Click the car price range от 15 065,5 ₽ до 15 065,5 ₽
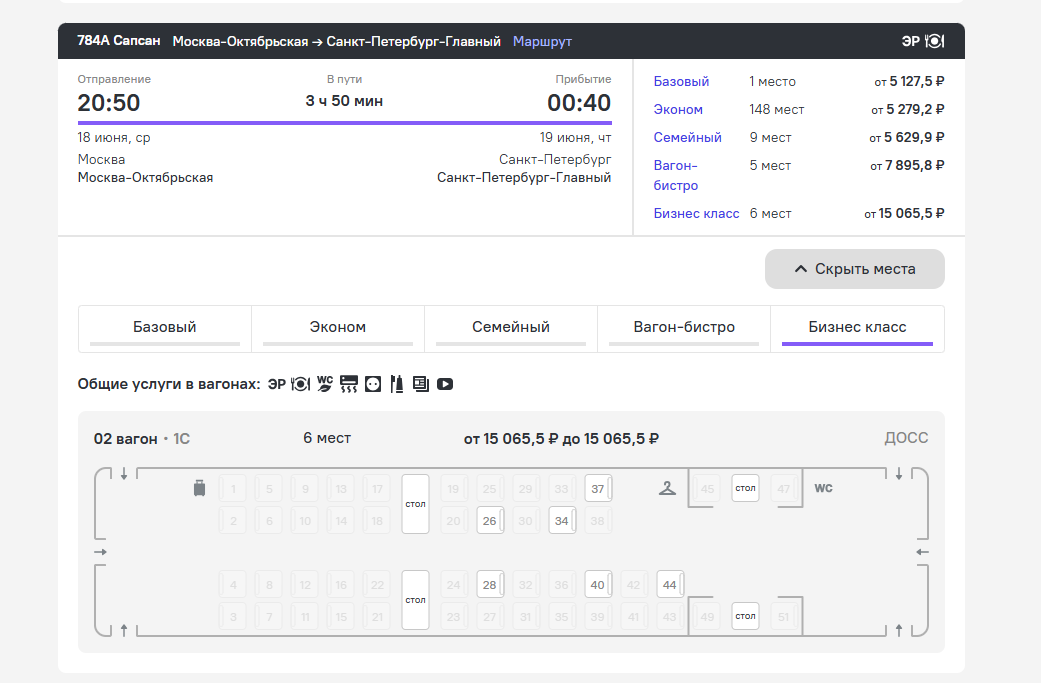 (561, 439)
